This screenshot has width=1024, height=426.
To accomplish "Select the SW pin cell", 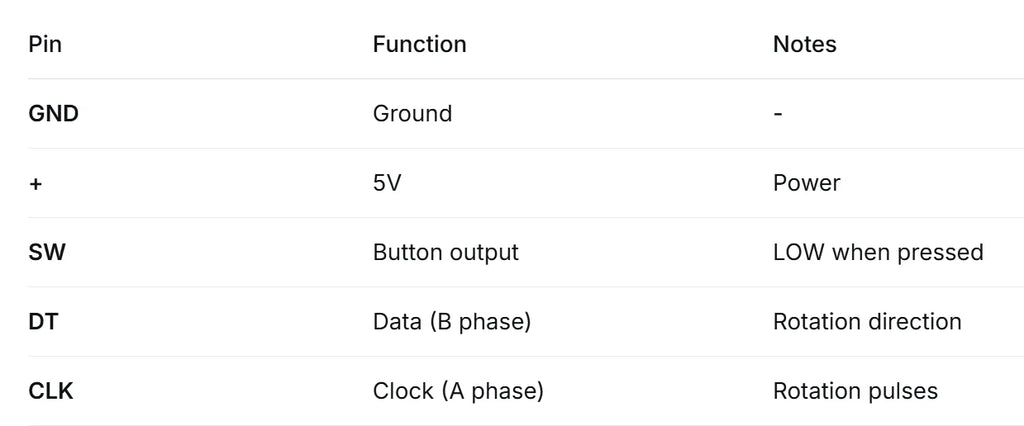I will [x=47, y=252].
